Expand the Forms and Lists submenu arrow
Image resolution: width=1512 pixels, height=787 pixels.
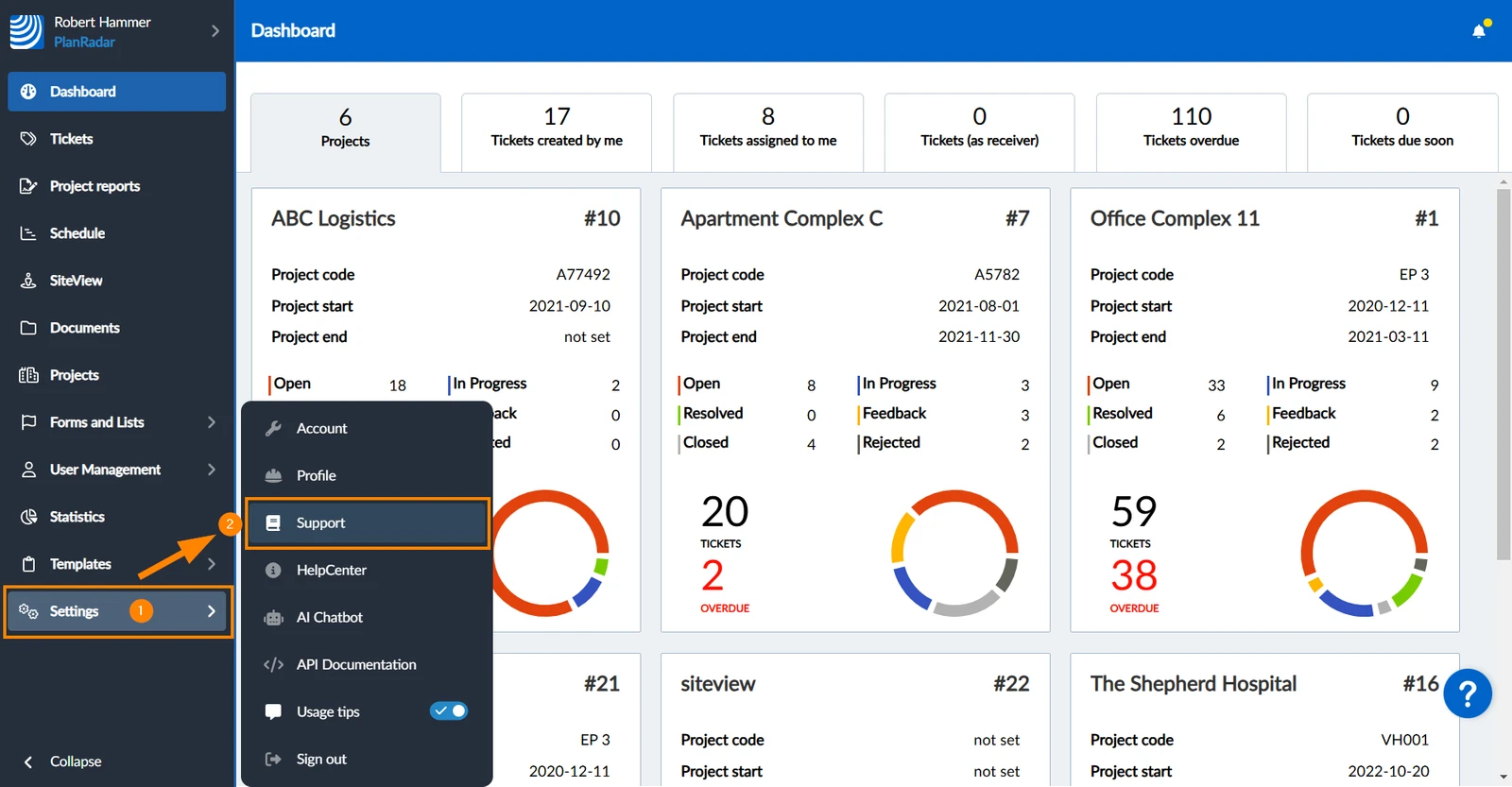point(212,422)
